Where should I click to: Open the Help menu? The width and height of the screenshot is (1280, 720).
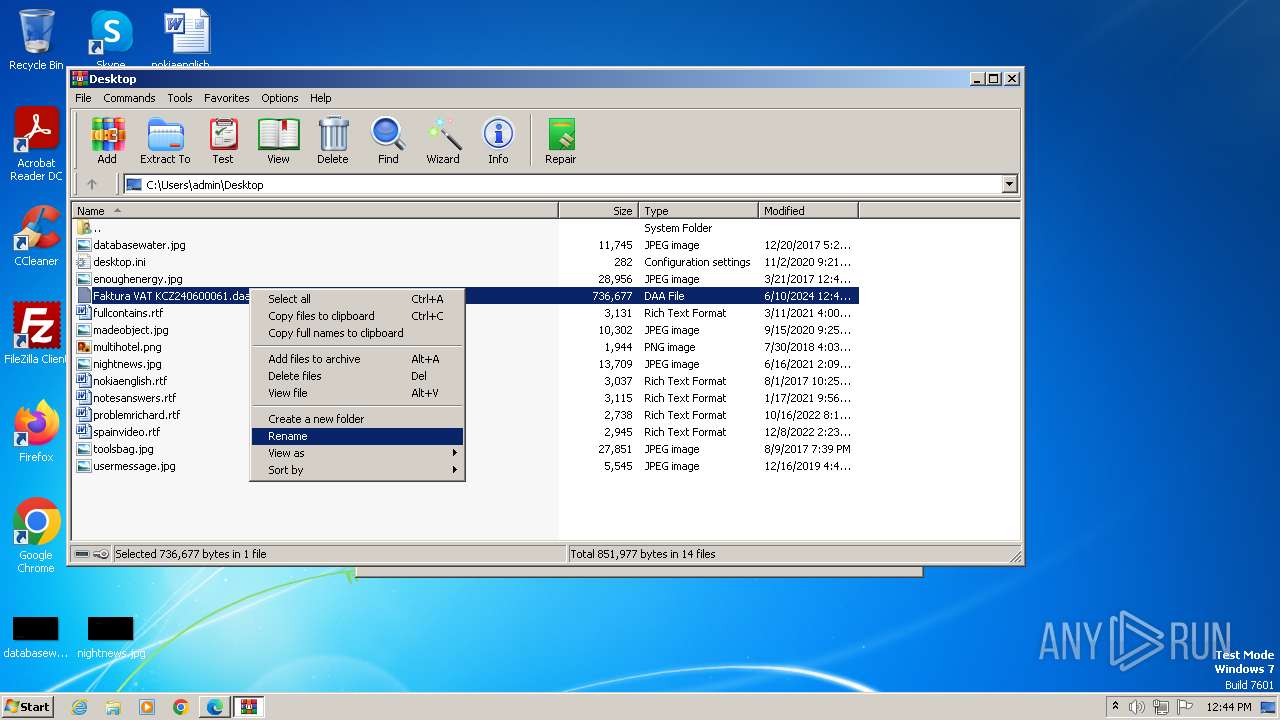pos(320,98)
